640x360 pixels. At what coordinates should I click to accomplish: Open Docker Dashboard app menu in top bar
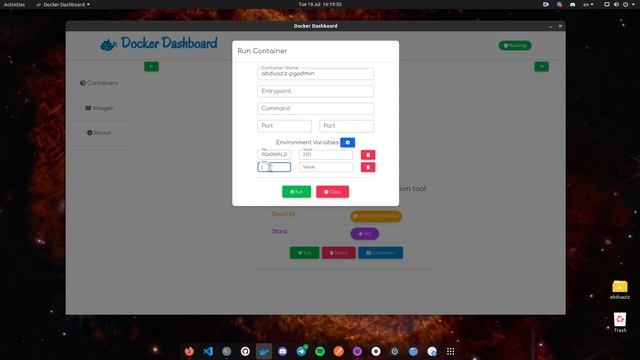click(x=63, y=4)
